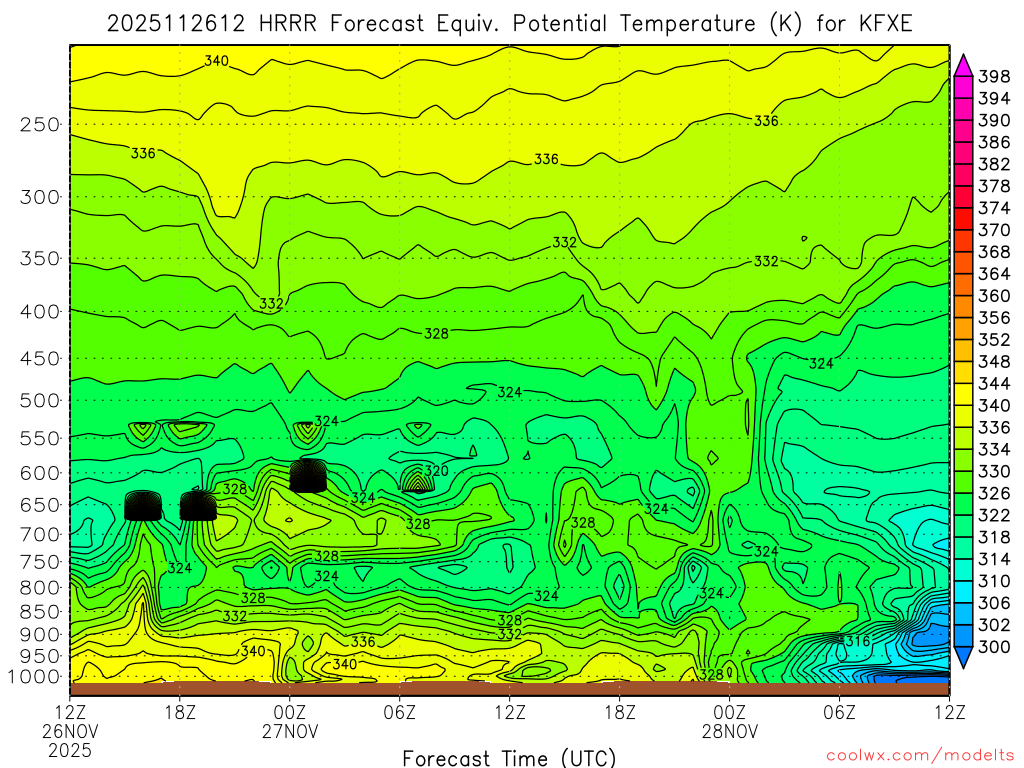Click the 00Z time label above 28NOV
1024x768 pixels.
(730, 712)
